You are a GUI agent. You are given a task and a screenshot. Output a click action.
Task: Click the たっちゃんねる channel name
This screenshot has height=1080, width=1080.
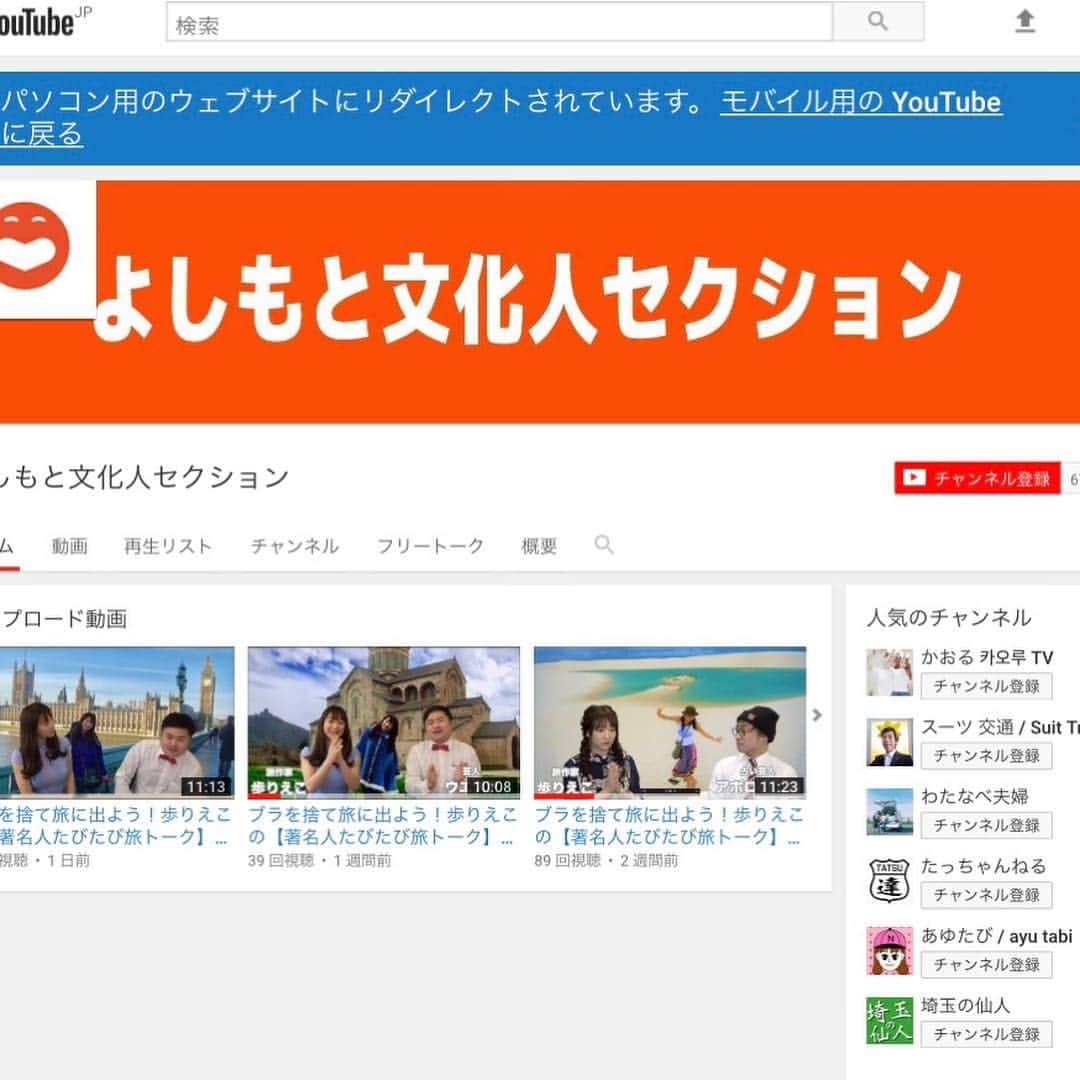984,866
